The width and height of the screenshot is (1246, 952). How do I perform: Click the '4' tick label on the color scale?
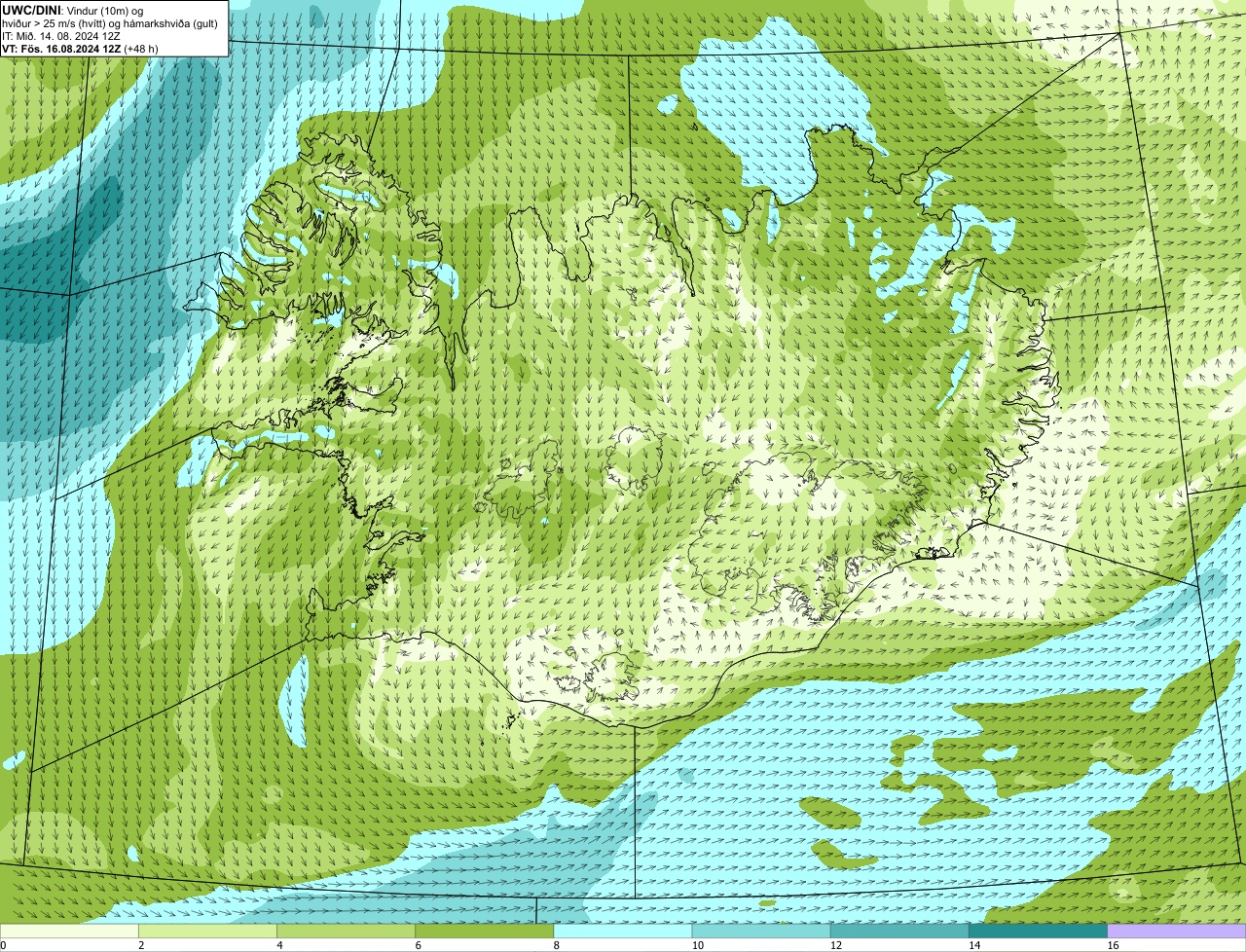point(279,945)
